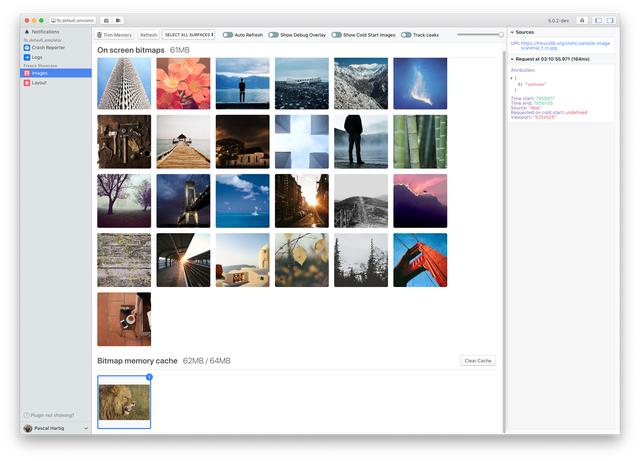640x461 pixels.
Task: Select the vintage tools thumbnail
Action: point(124,142)
